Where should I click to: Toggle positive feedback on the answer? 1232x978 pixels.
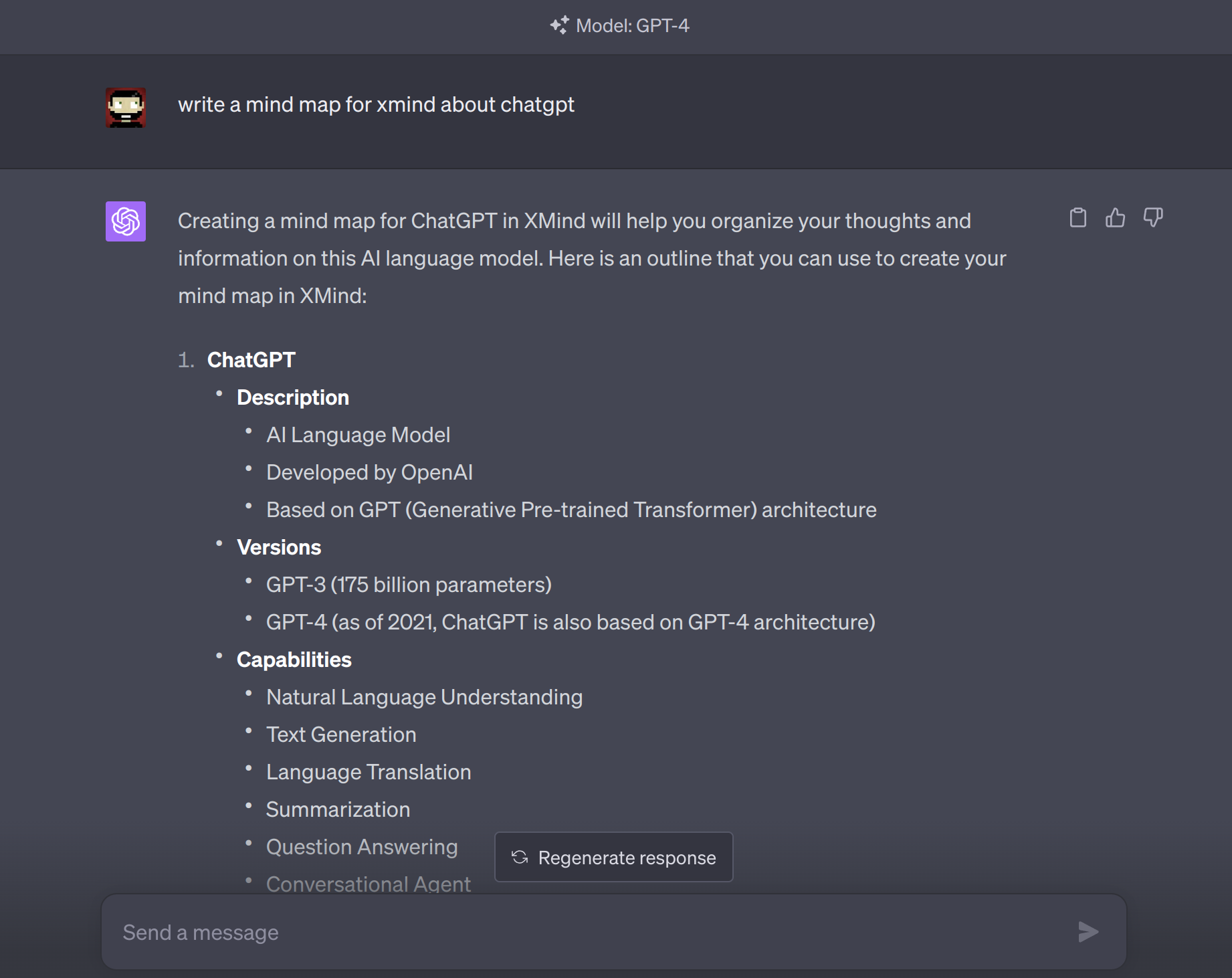tap(1115, 217)
